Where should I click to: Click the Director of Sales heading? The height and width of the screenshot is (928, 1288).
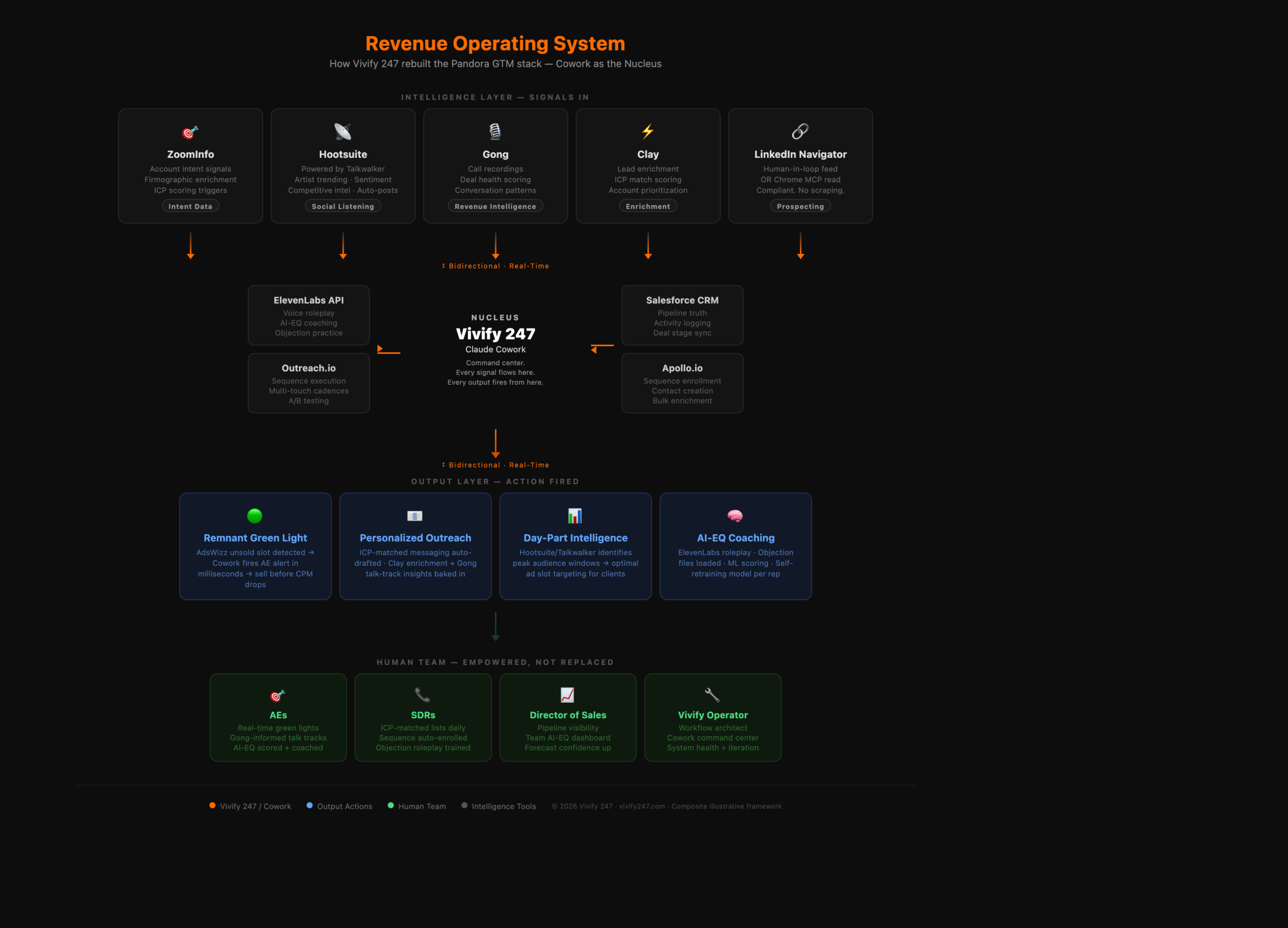tap(568, 715)
